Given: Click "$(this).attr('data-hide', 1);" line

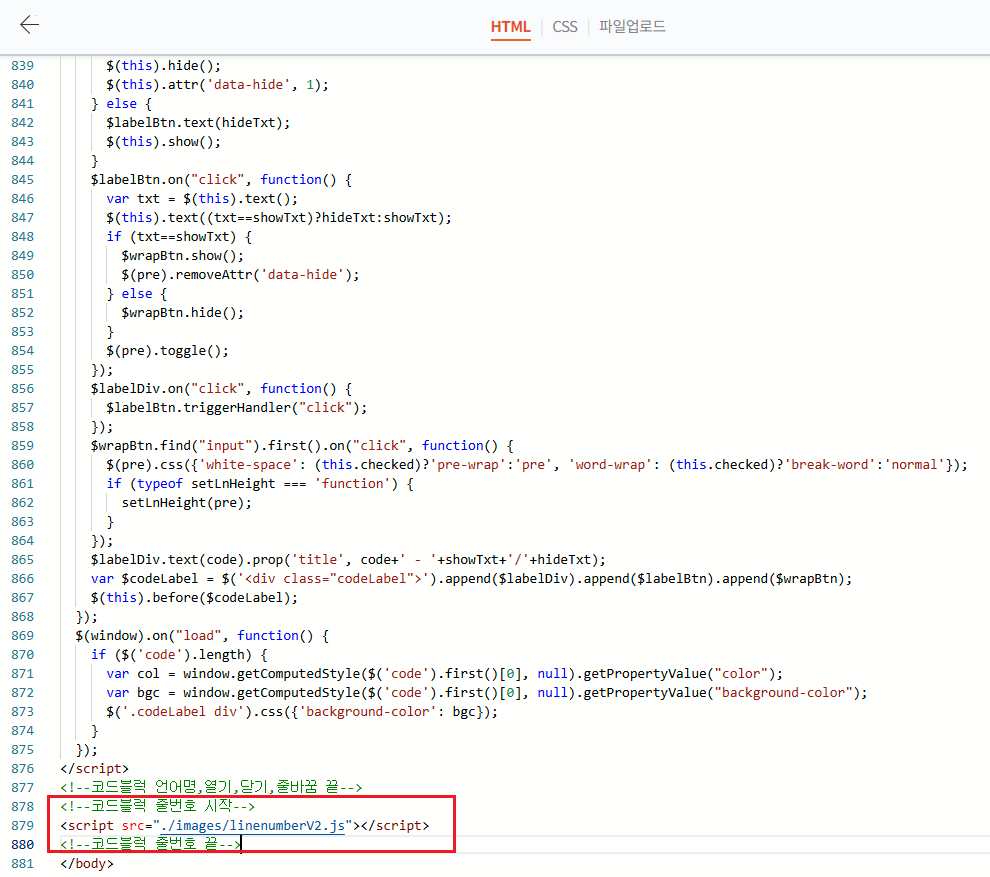Looking at the screenshot, I should [x=217, y=85].
